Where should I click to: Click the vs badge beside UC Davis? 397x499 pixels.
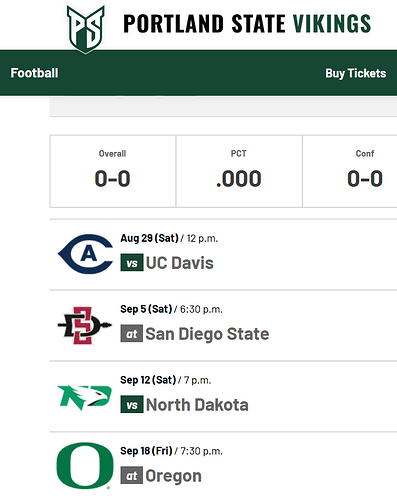(x=132, y=263)
